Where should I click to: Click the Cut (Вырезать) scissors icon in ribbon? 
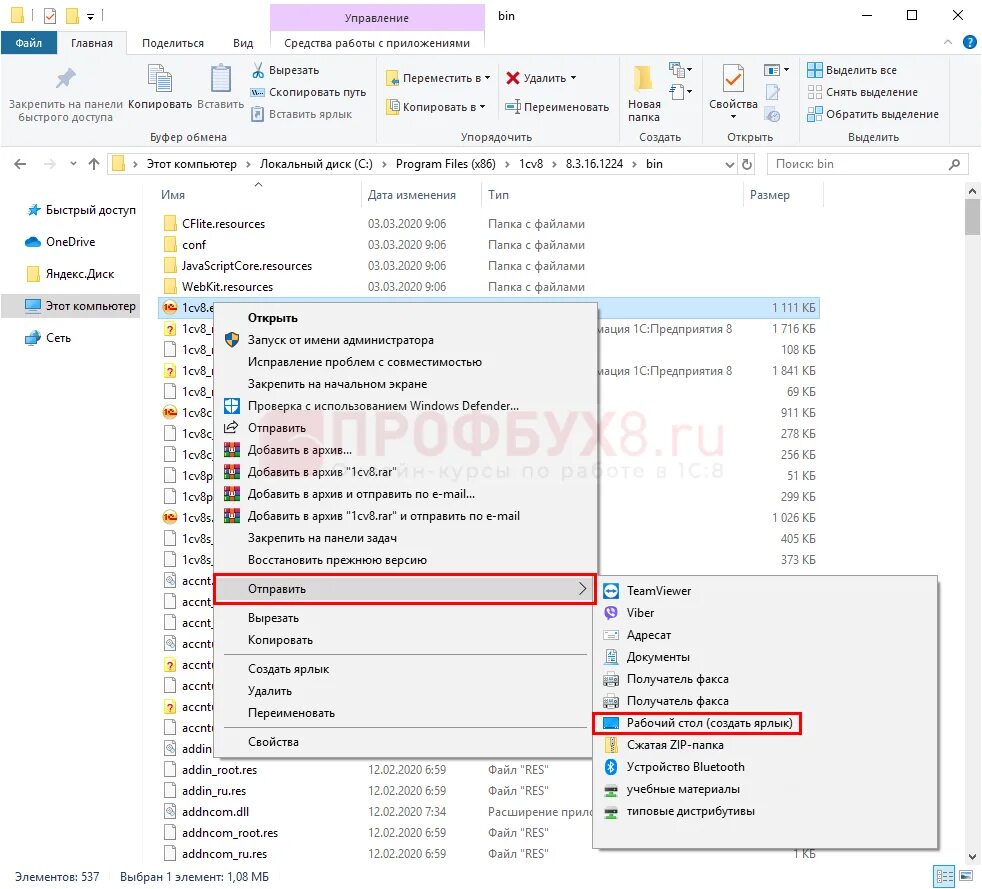click(257, 70)
